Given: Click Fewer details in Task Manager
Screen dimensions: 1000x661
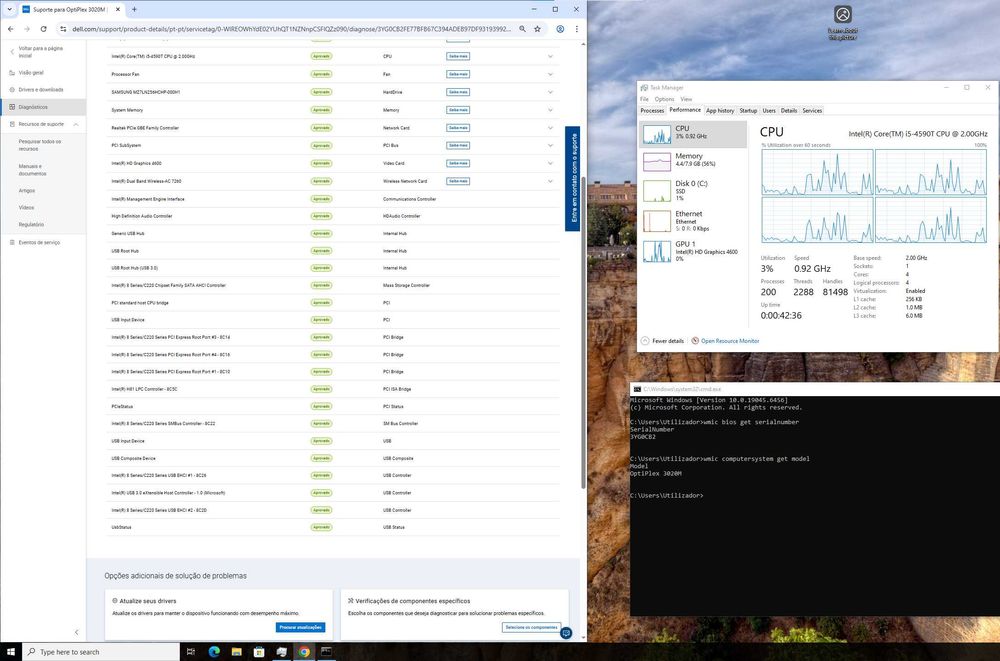Looking at the screenshot, I should (662, 341).
